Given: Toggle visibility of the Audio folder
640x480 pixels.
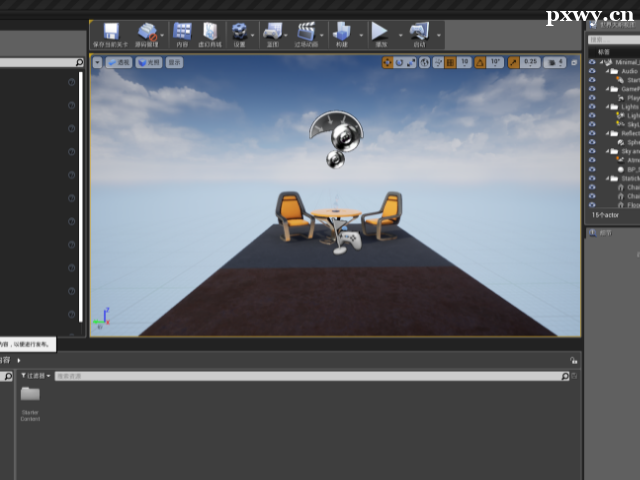Looking at the screenshot, I should (x=591, y=71).
